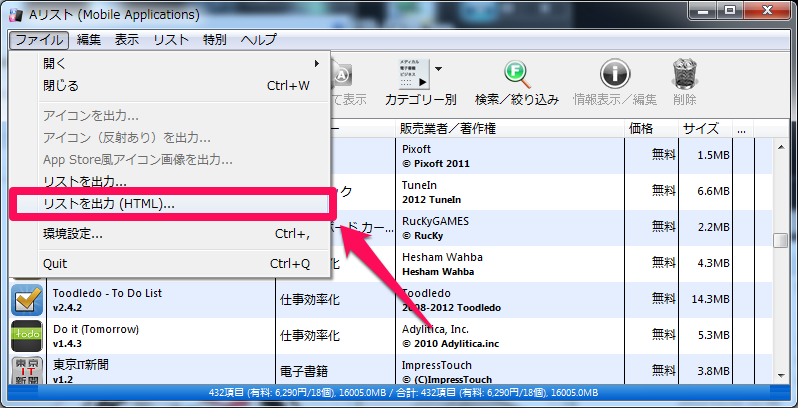Click RucKyGAMES vendor cell

pos(510,228)
